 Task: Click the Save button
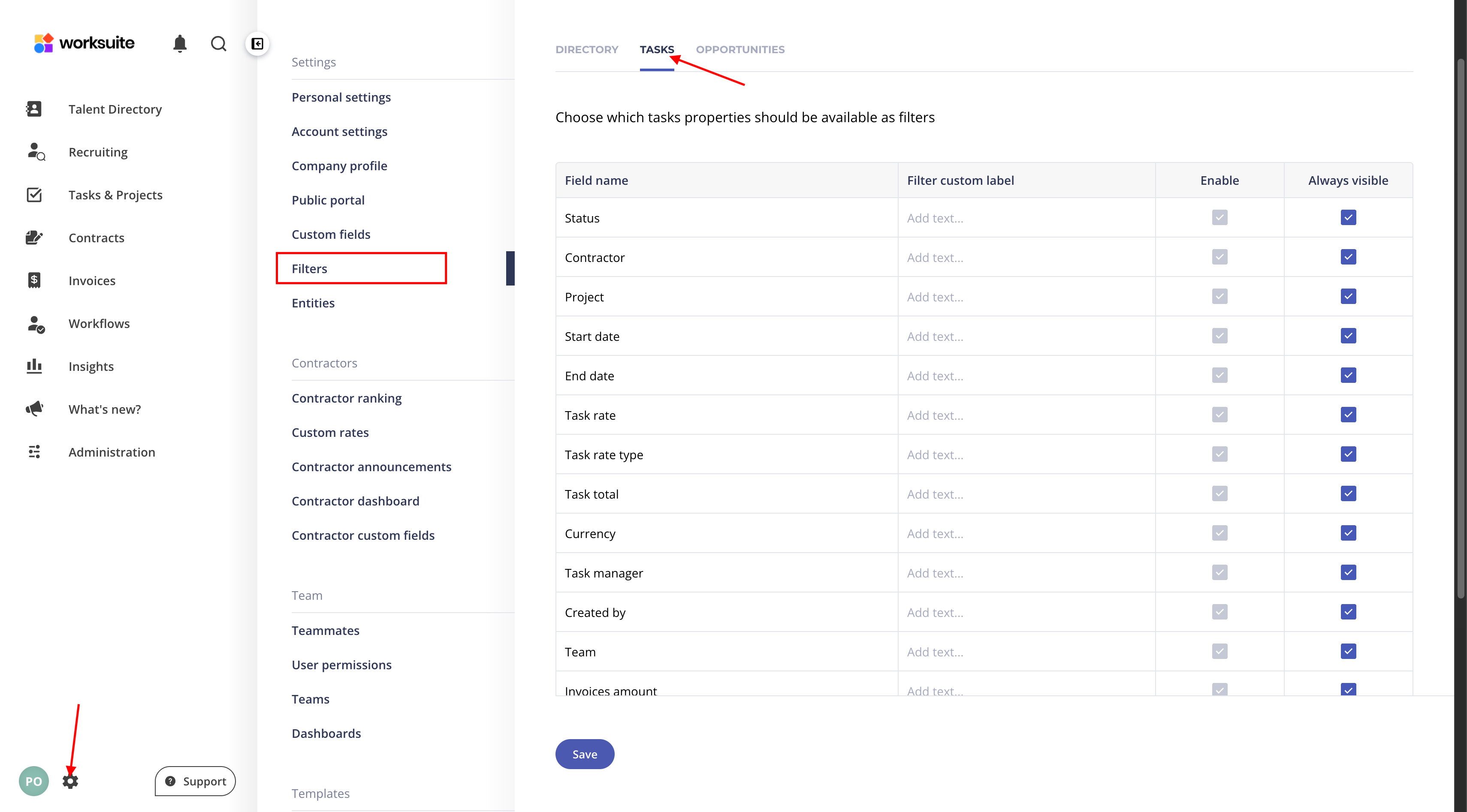[x=584, y=754]
